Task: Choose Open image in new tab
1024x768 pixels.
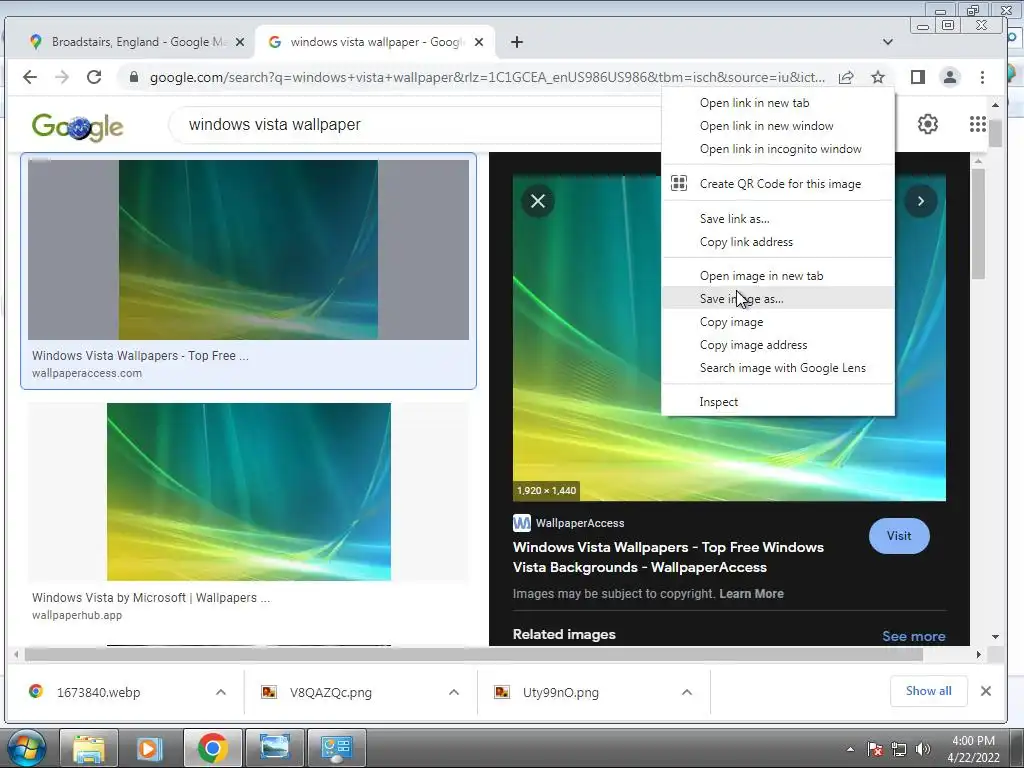Action: click(778, 276)
